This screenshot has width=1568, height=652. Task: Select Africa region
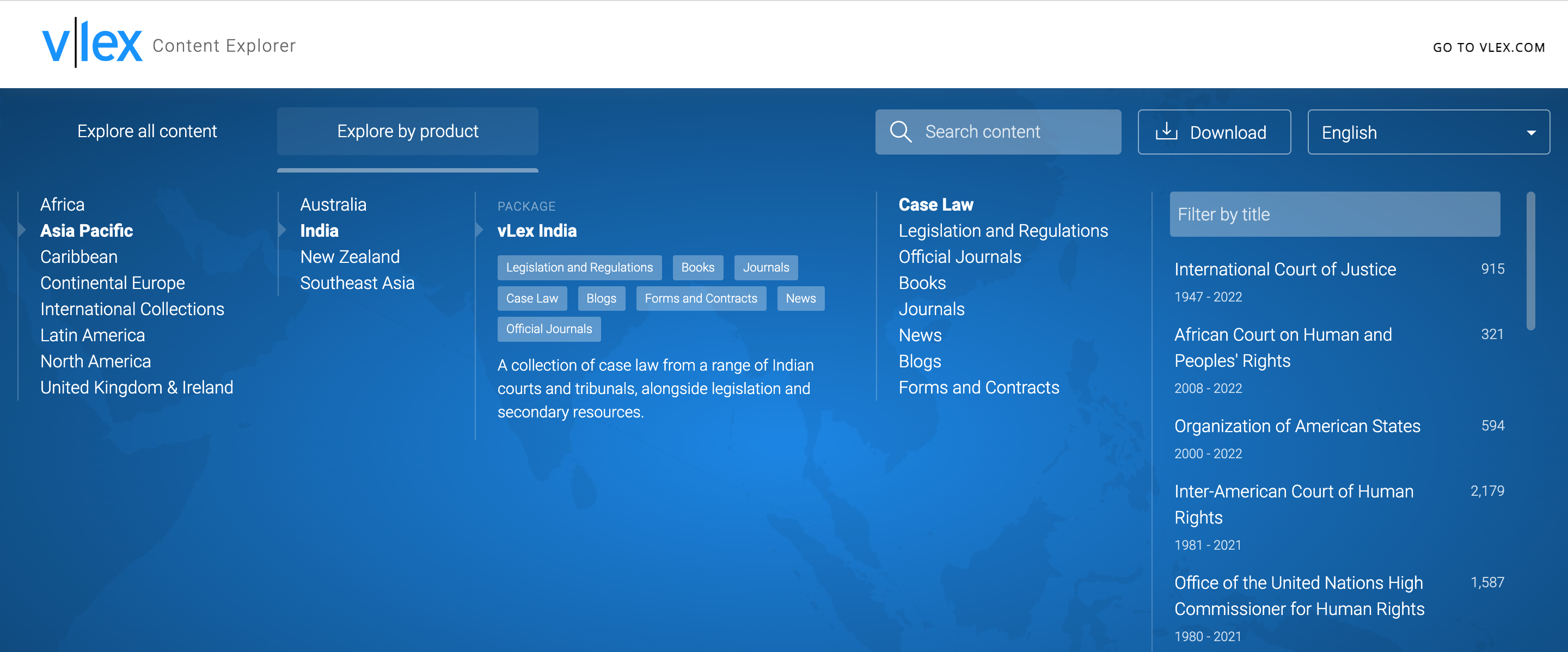click(x=62, y=204)
